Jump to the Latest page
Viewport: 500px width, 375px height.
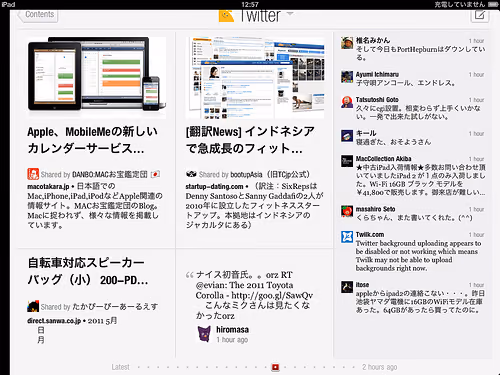point(120,367)
